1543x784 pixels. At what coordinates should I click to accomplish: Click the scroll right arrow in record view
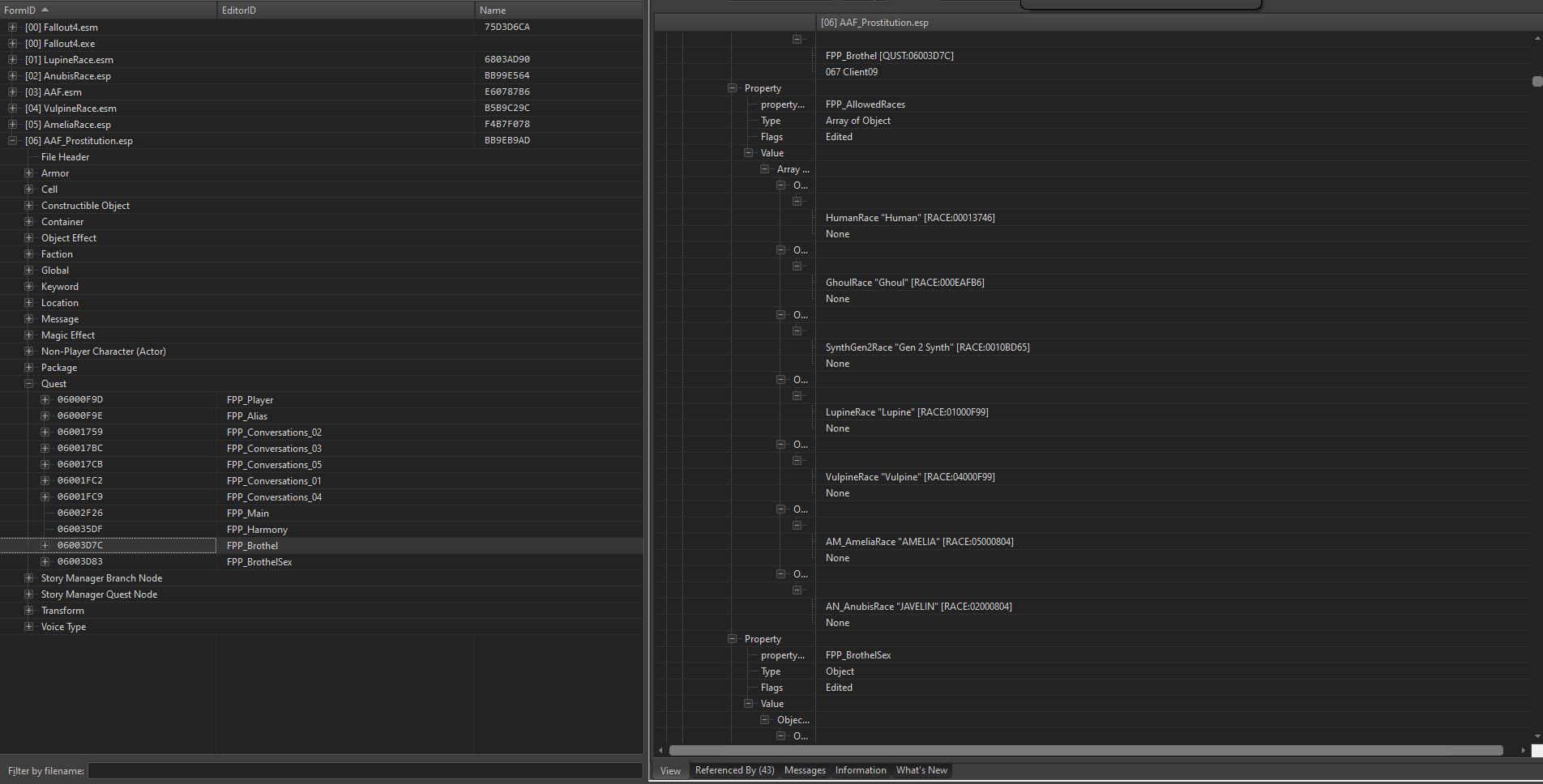1523,750
